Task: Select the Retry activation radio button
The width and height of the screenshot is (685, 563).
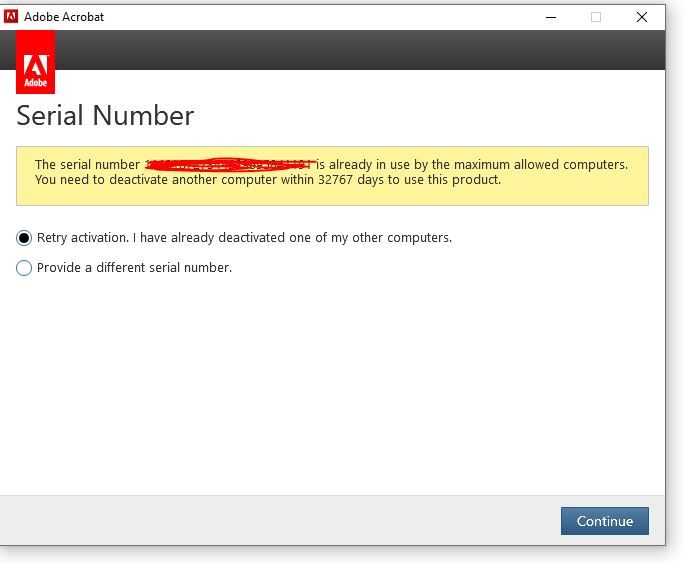Action: (24, 238)
